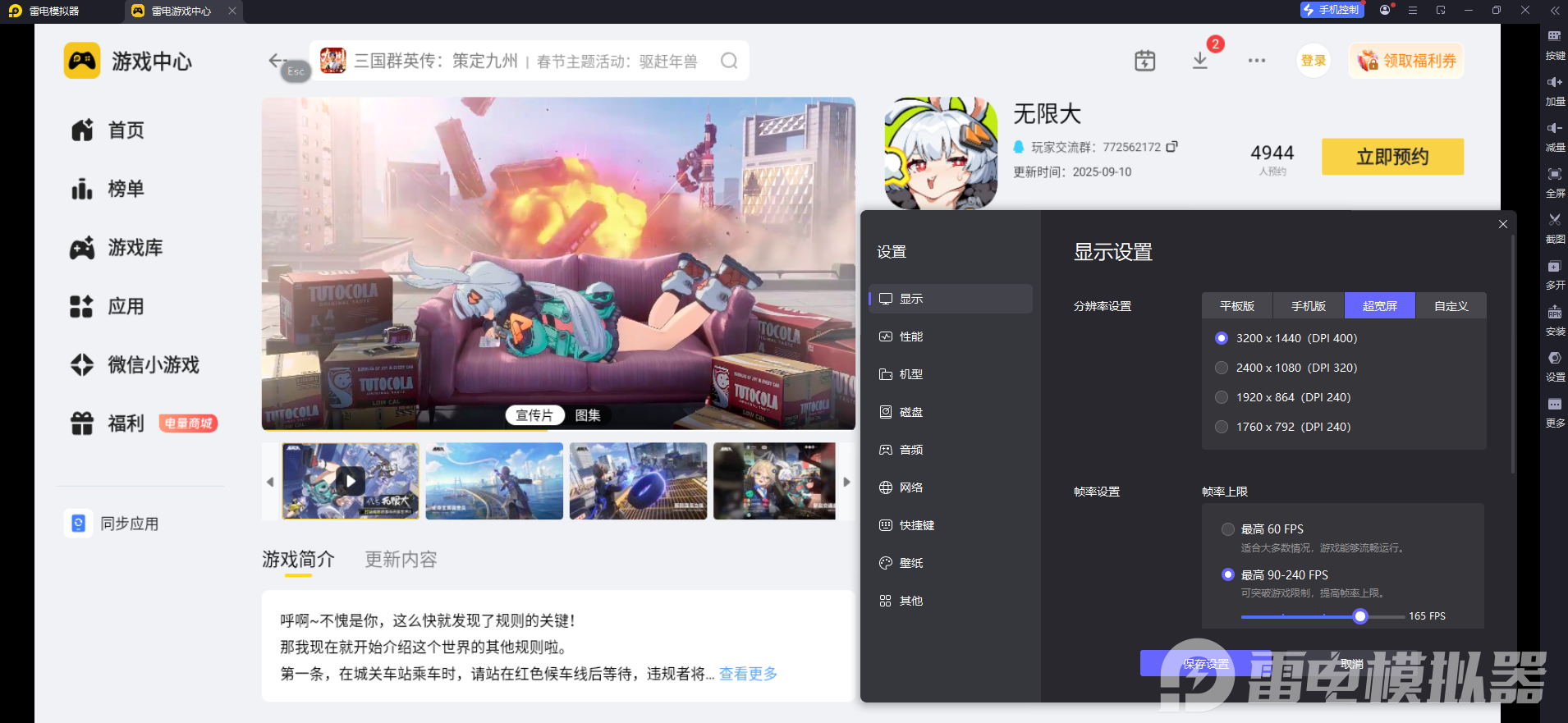The height and width of the screenshot is (723, 1568).
Task: Open the 性能 settings category
Action: 951,336
